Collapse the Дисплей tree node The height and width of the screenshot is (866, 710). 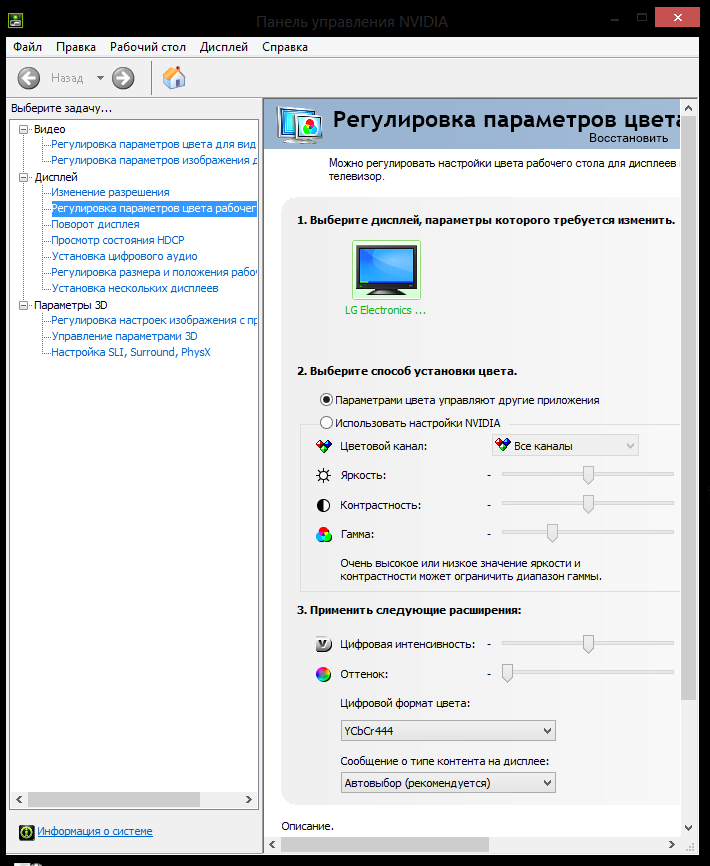click(x=24, y=177)
